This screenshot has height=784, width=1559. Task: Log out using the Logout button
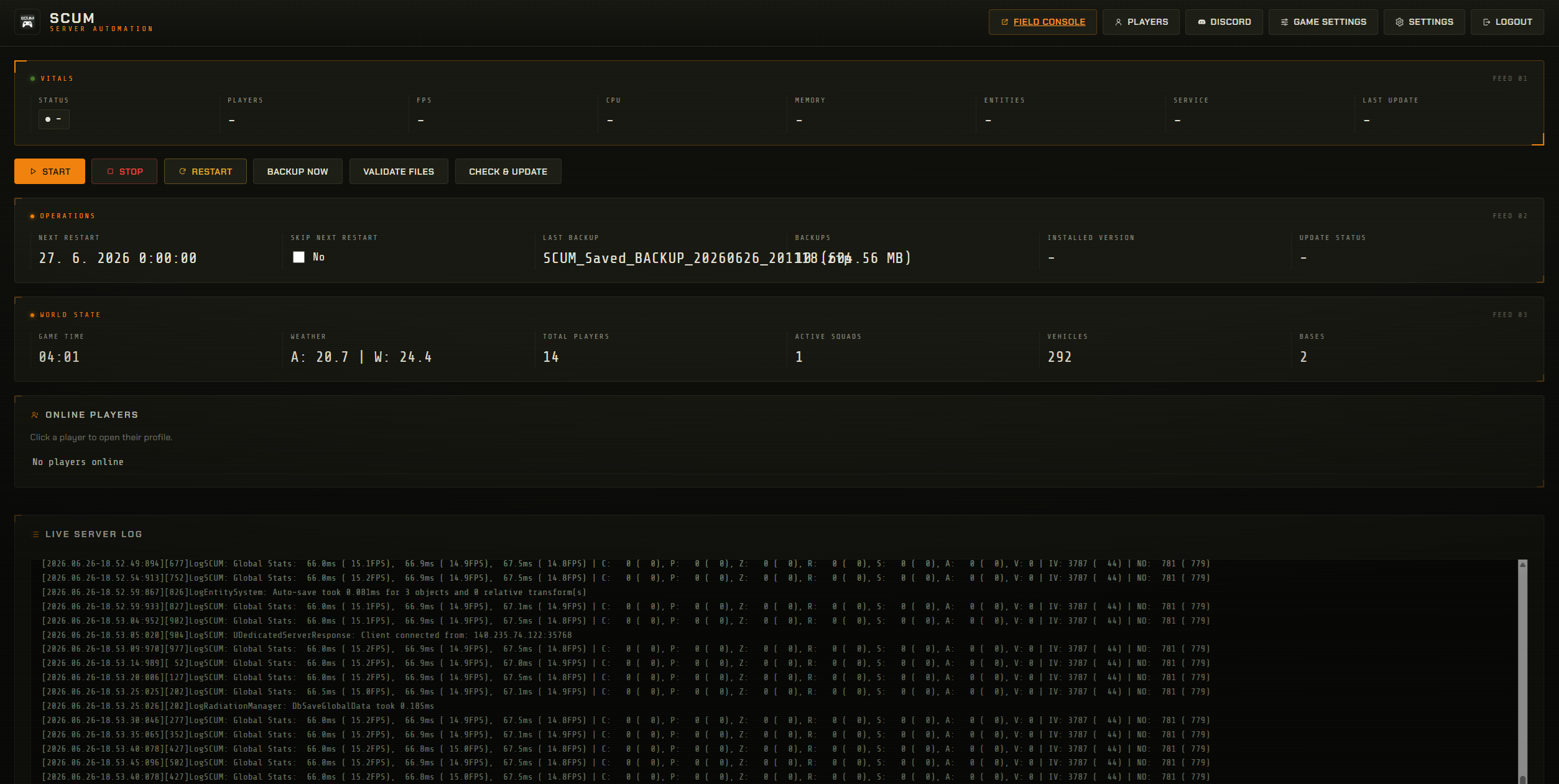click(x=1507, y=22)
